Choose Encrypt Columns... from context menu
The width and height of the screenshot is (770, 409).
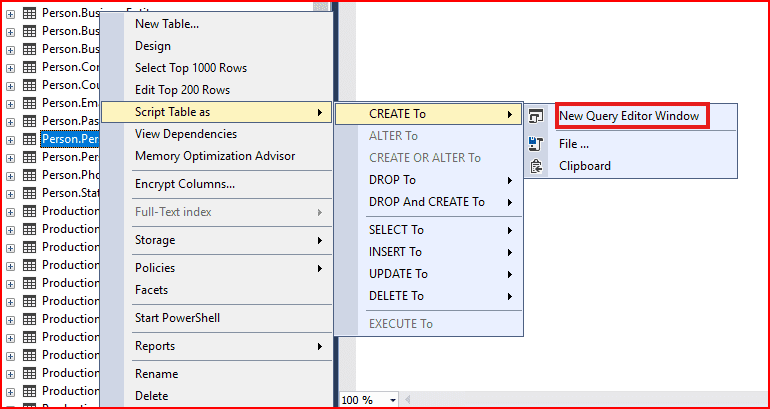pyautogui.click(x=185, y=184)
